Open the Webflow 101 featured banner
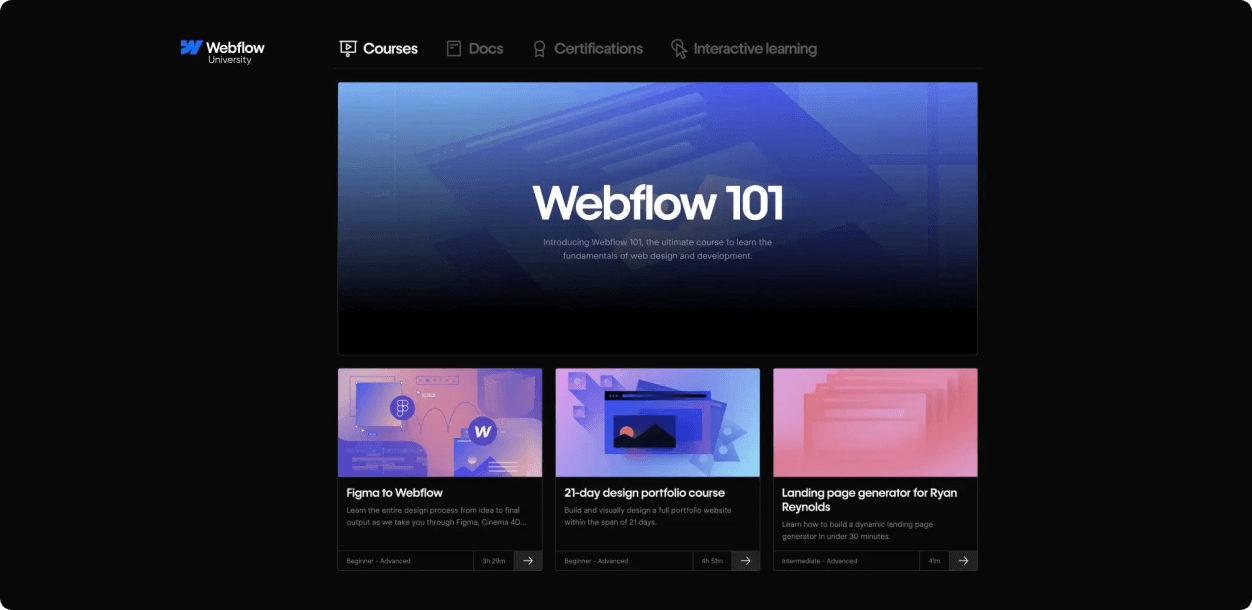Screen dimensions: 1252x610 [657, 218]
